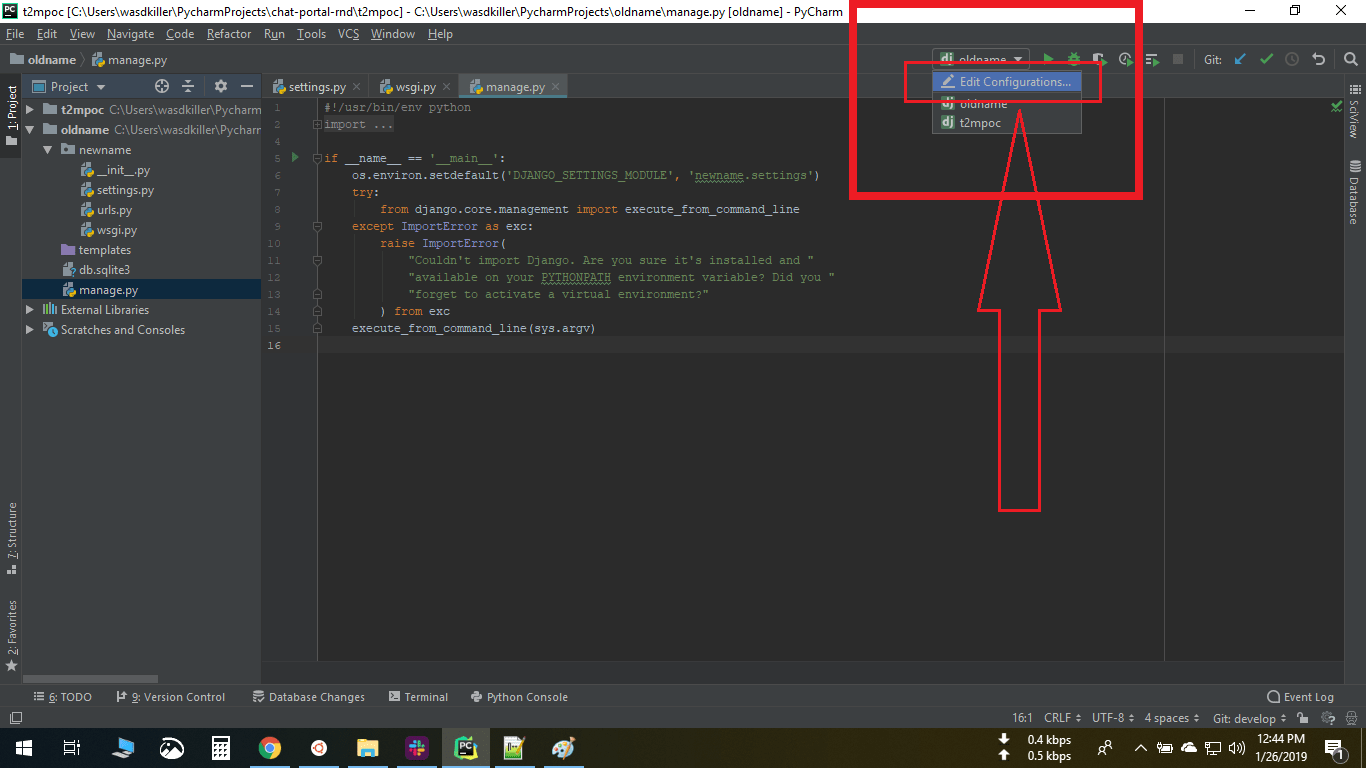
Task: Commit changes with green Git checkmark
Action: point(1266,60)
